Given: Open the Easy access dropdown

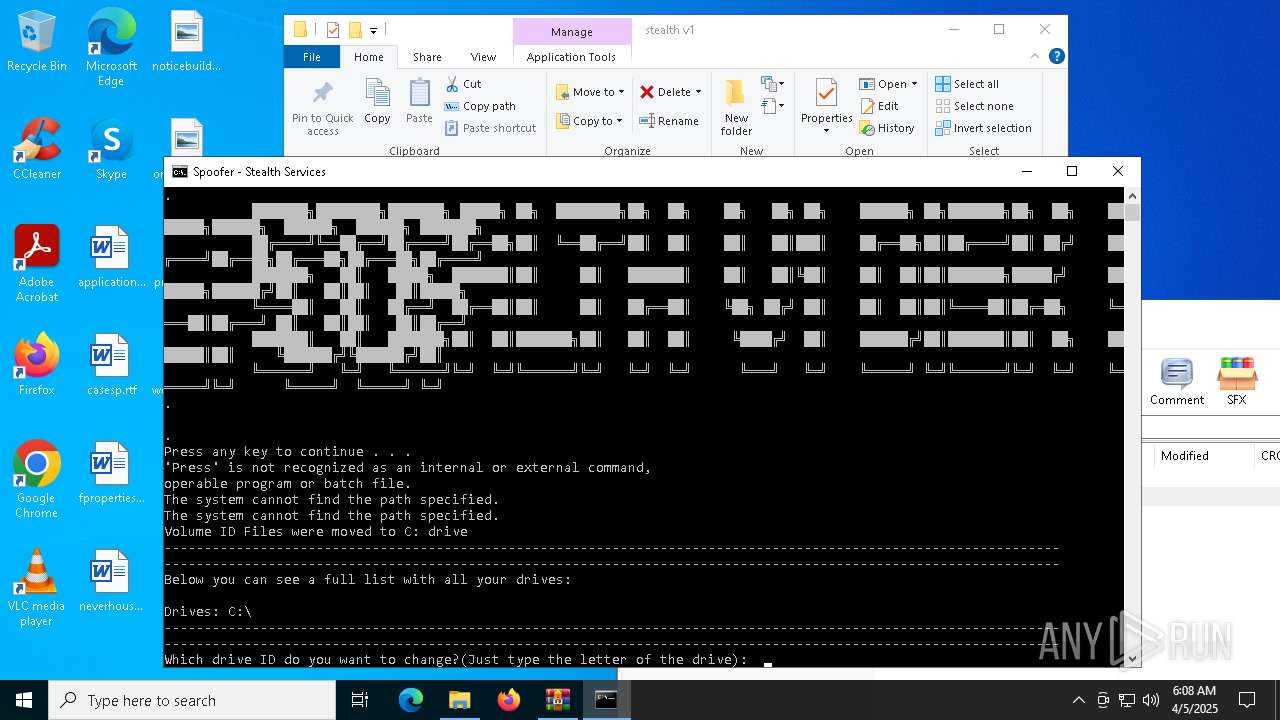Looking at the screenshot, I should coord(773,105).
